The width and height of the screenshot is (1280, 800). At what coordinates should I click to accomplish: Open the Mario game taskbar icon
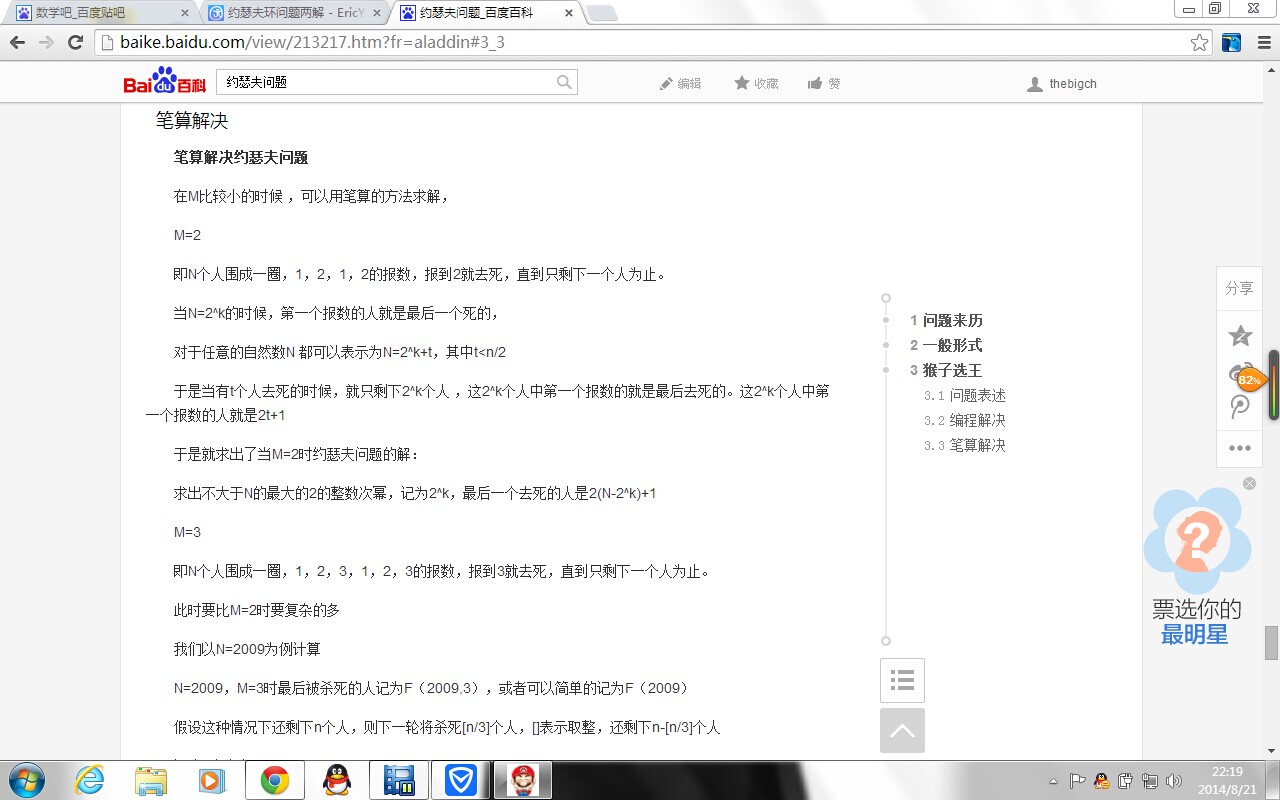523,780
